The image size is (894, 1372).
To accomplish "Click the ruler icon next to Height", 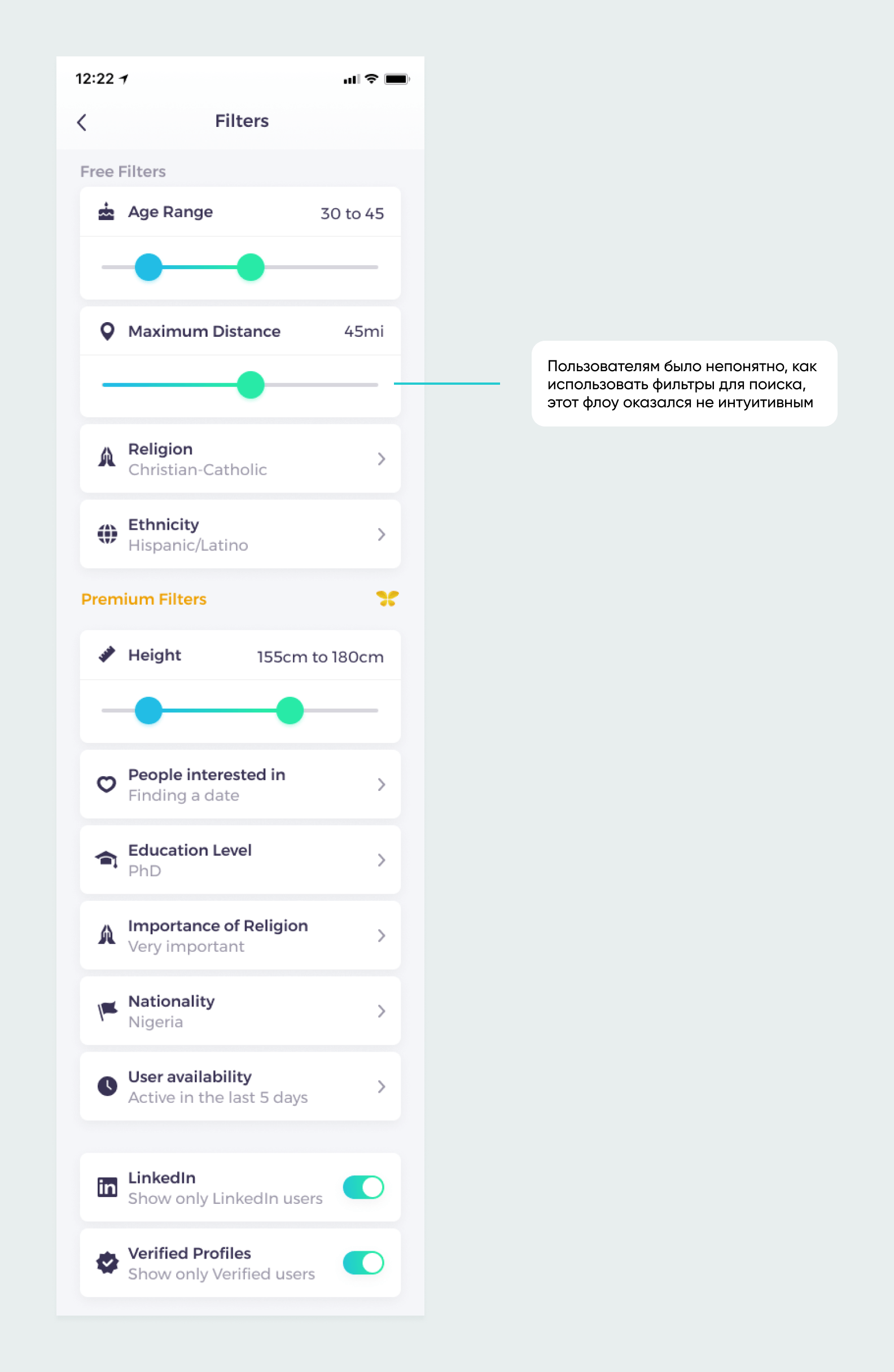I will [x=107, y=654].
